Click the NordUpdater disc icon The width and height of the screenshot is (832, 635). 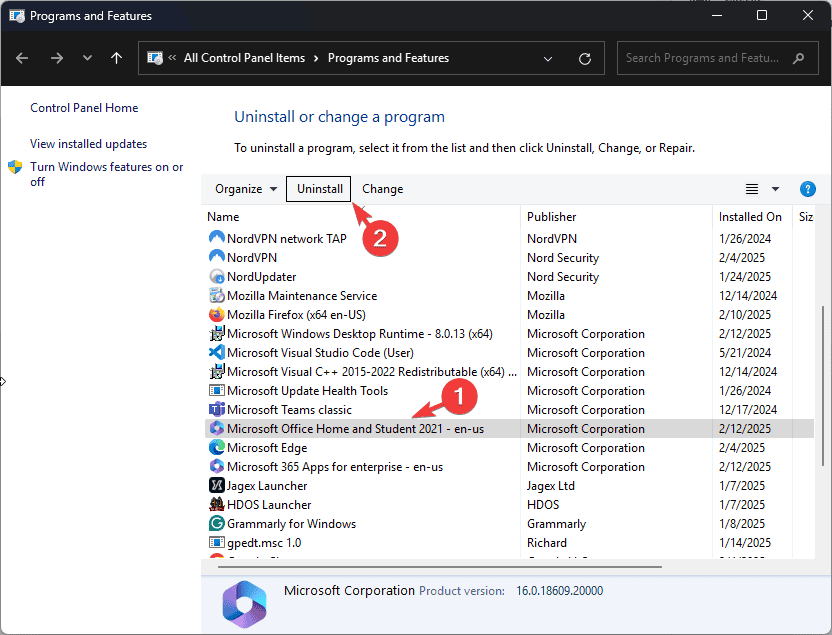[x=216, y=276]
